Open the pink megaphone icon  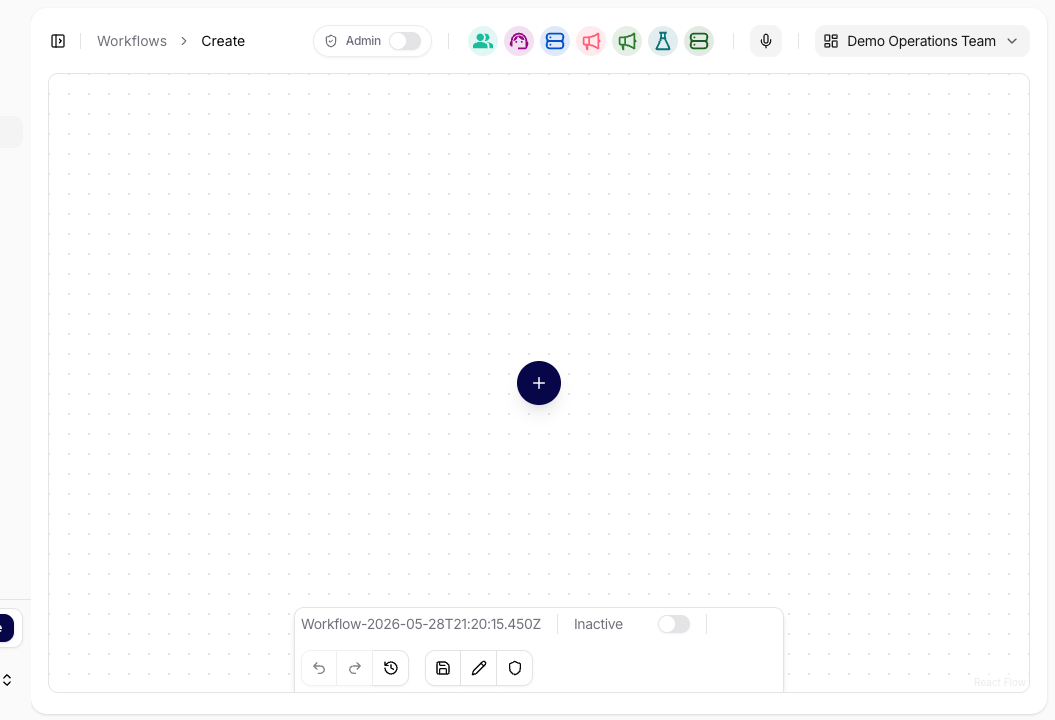[591, 41]
